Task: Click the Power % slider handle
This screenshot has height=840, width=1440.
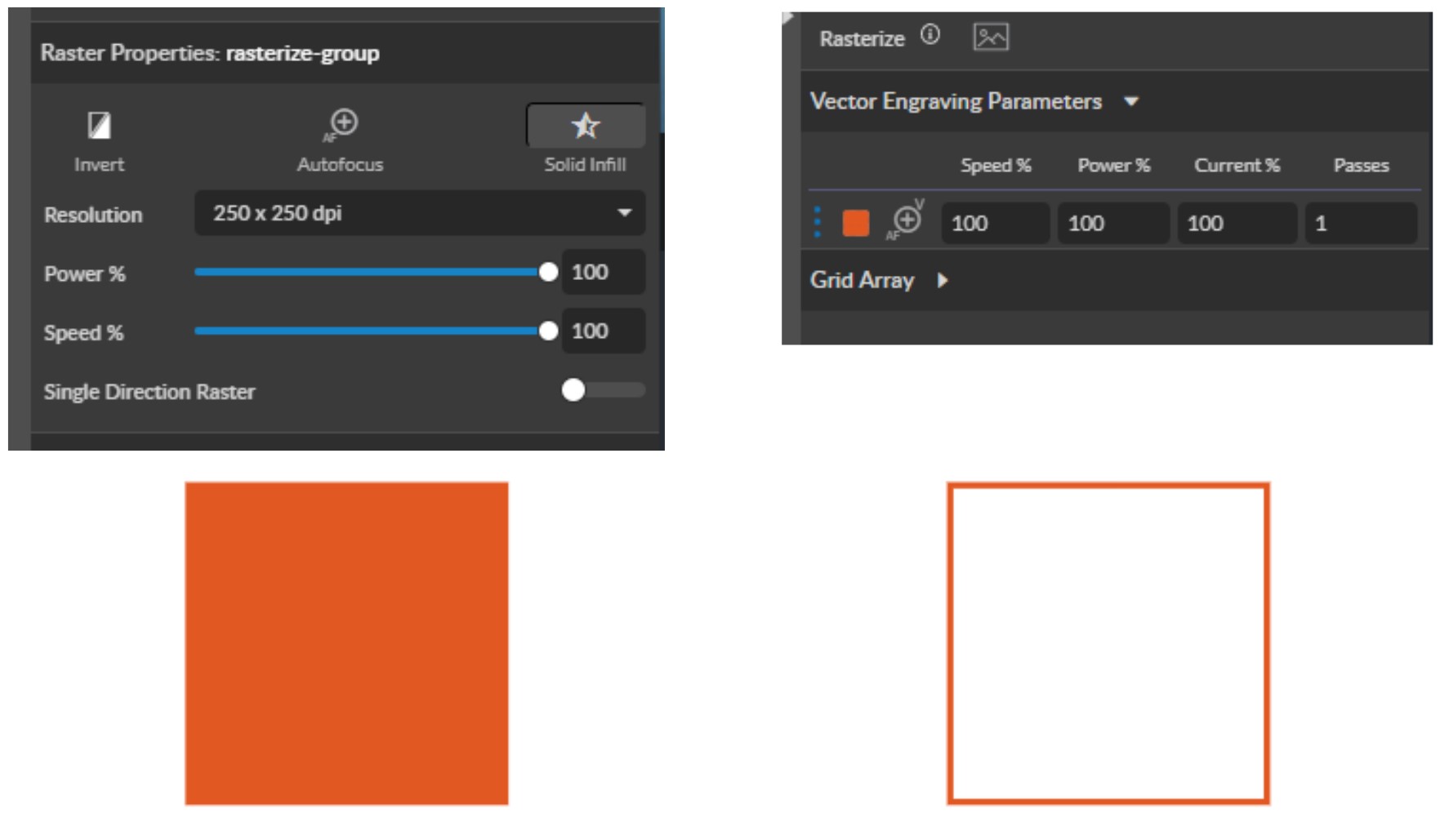Action: tap(548, 273)
